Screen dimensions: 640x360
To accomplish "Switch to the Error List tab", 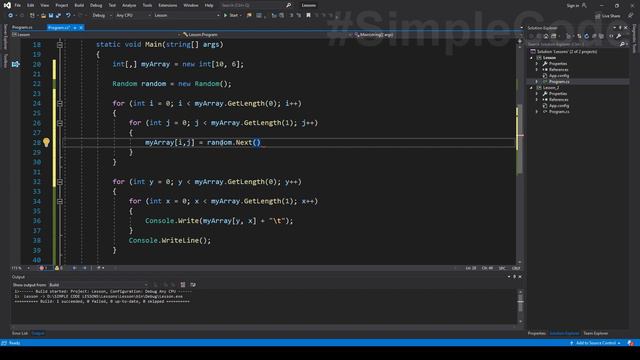I will (20, 333).
